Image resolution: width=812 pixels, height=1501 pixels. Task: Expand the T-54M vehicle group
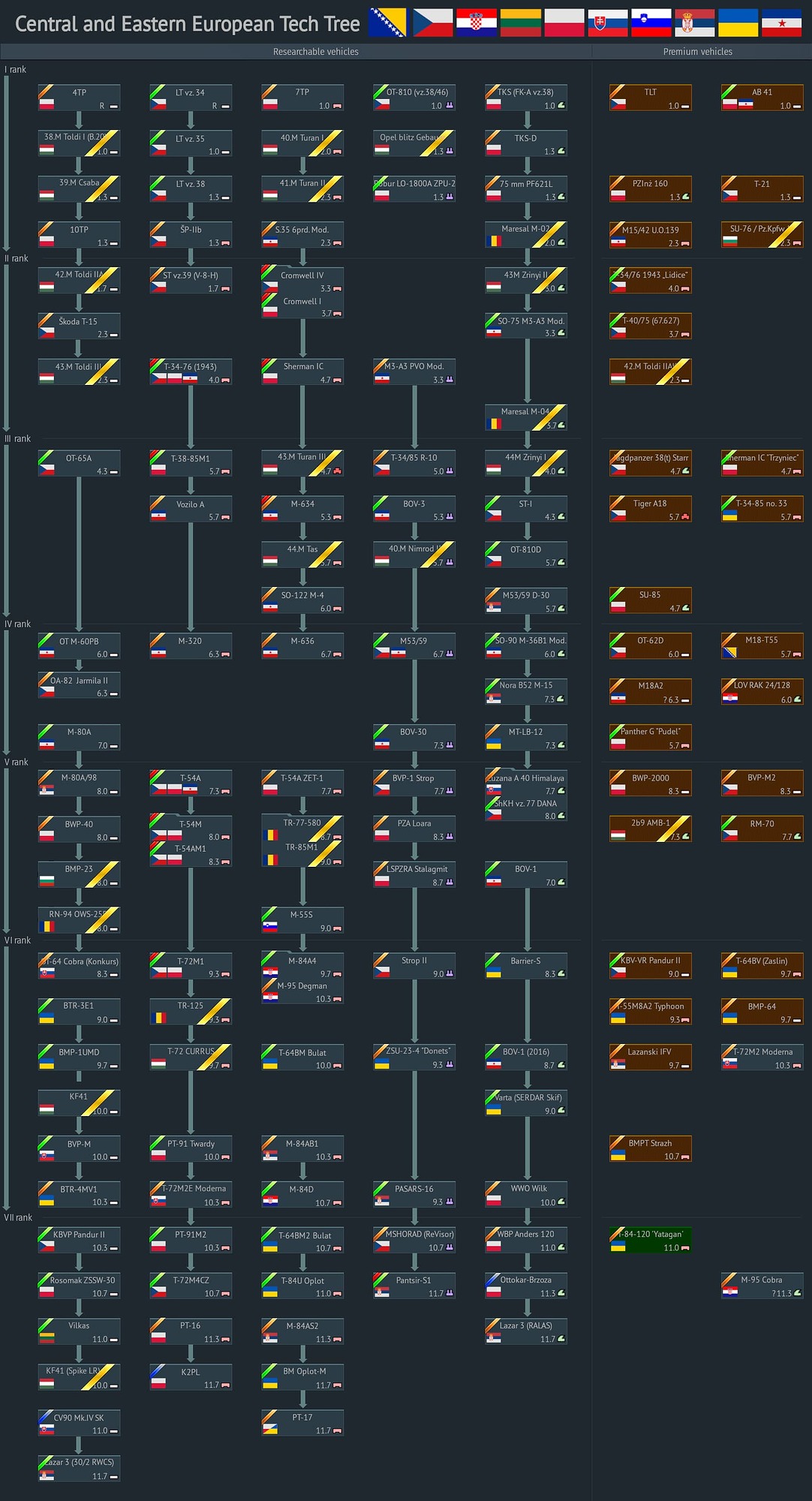click(x=191, y=829)
